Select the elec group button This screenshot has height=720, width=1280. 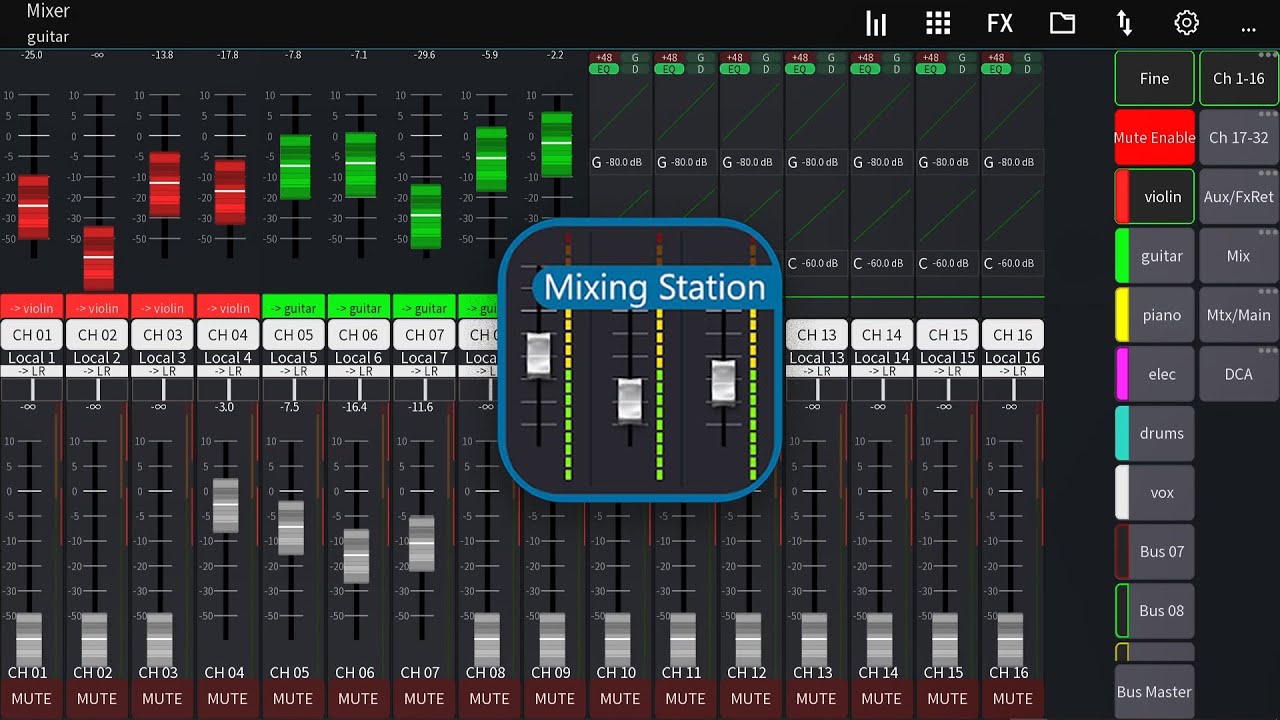[x=1154, y=374]
